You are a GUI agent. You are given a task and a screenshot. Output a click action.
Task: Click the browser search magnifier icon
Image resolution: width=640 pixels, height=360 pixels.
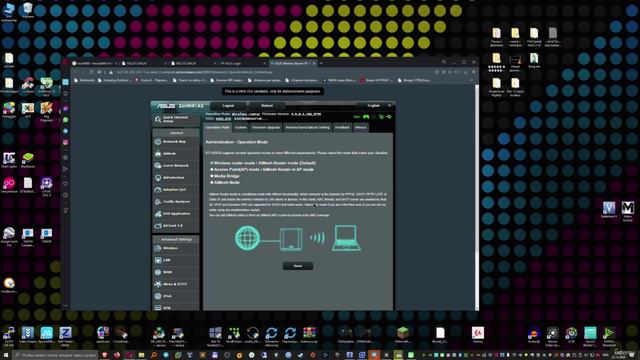[x=444, y=62]
